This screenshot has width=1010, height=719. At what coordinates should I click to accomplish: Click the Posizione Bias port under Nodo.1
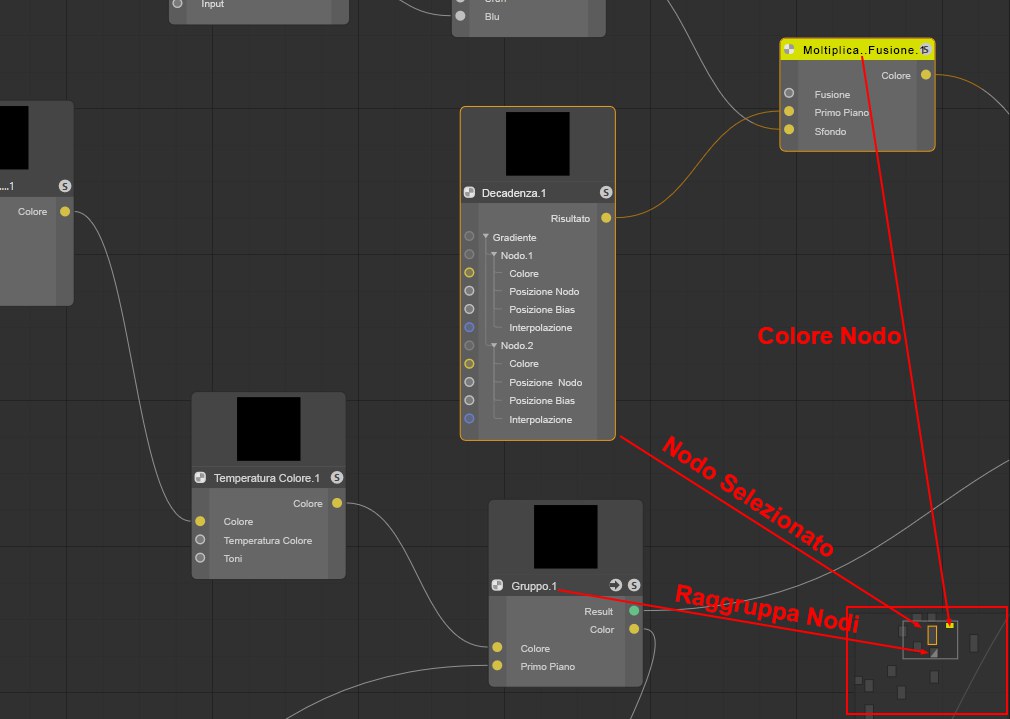tap(470, 309)
